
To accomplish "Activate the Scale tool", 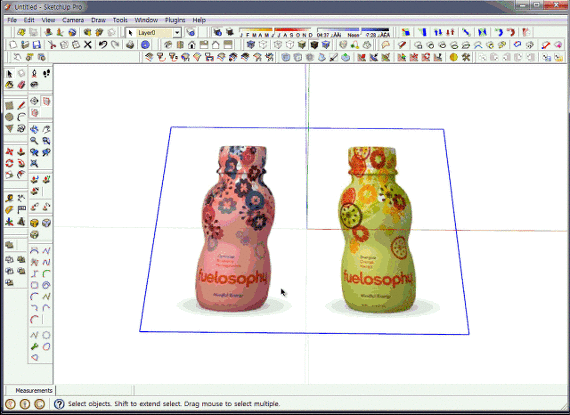I will 9,174.
